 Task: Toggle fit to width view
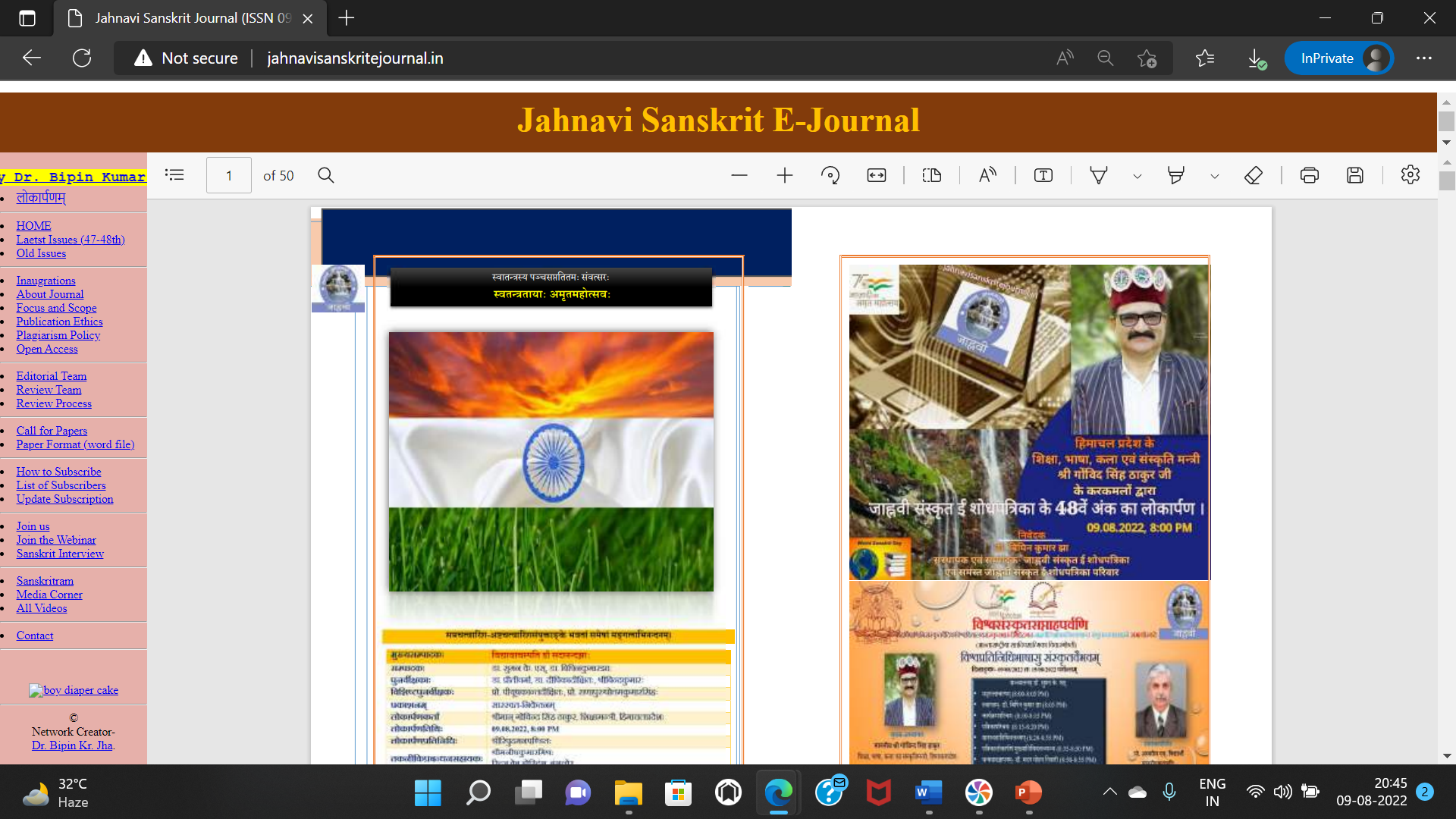(877, 175)
